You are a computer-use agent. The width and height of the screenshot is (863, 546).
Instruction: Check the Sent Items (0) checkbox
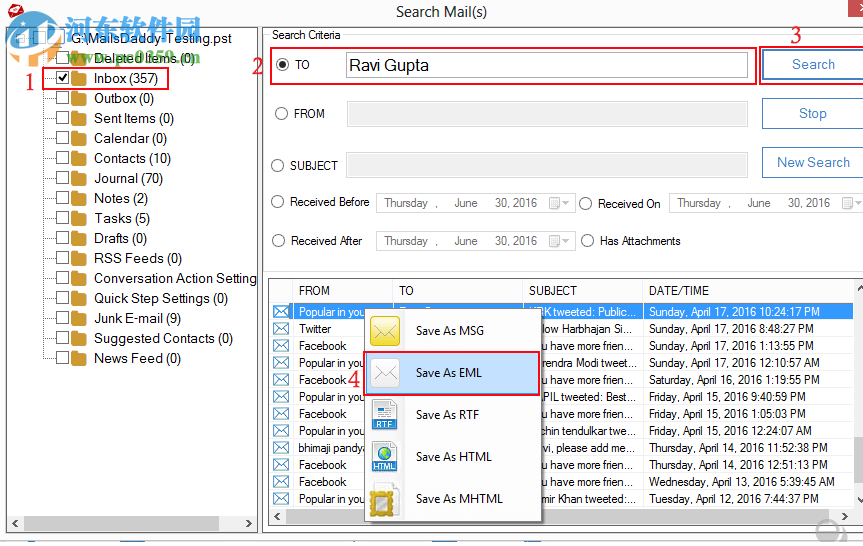(x=63, y=118)
